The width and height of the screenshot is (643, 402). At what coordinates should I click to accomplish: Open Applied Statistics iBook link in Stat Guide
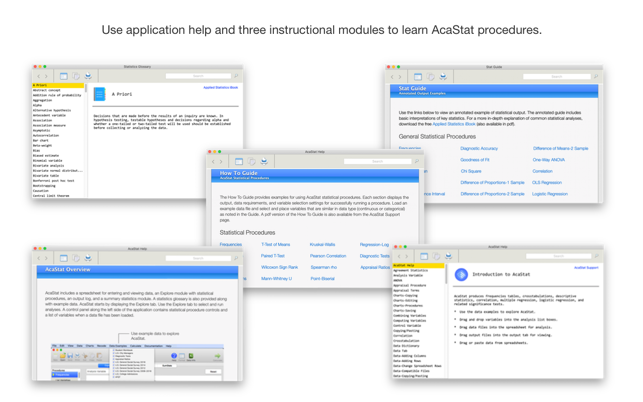[454, 124]
